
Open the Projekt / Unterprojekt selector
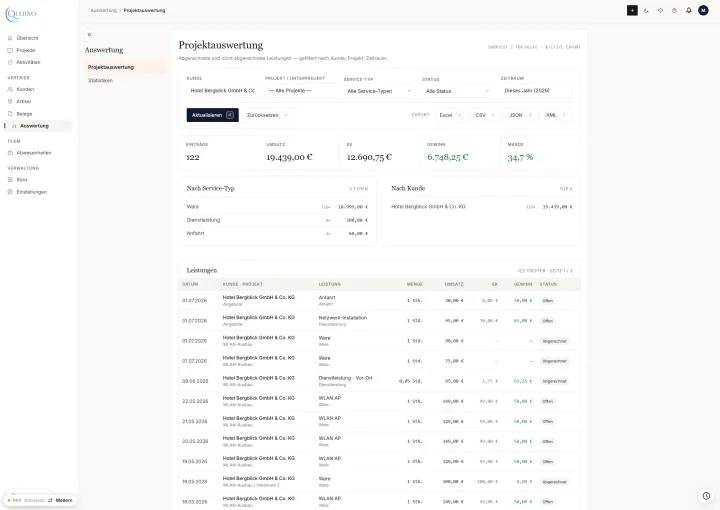[x=301, y=90]
